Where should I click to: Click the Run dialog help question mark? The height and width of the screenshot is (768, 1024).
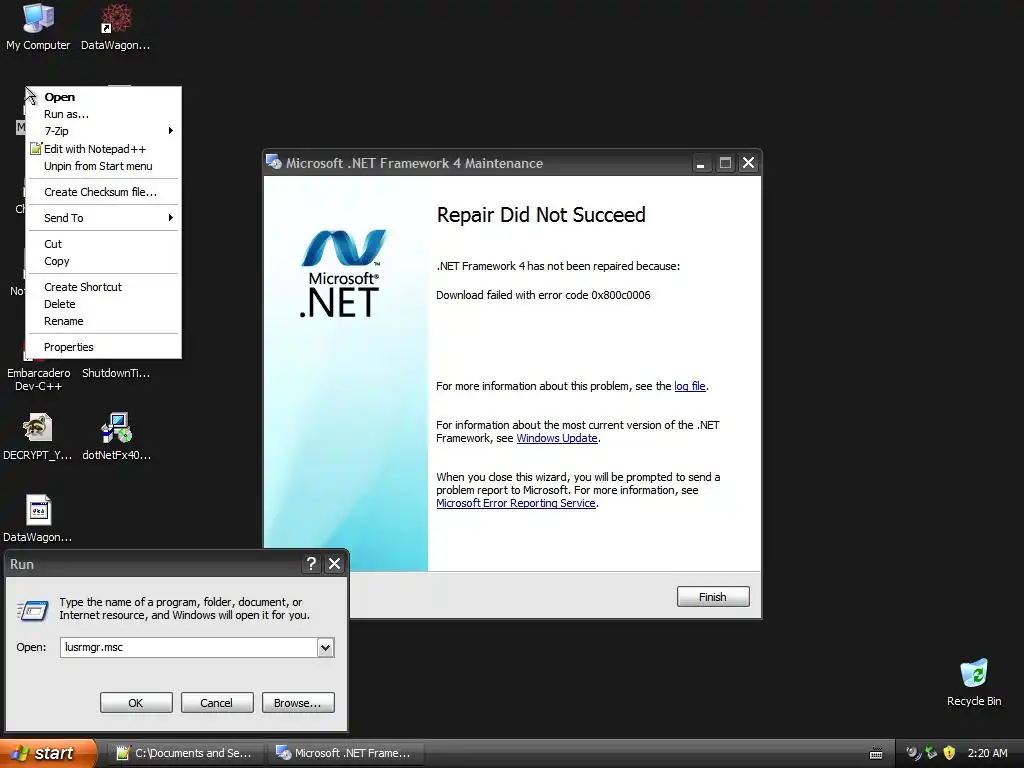pyautogui.click(x=312, y=564)
